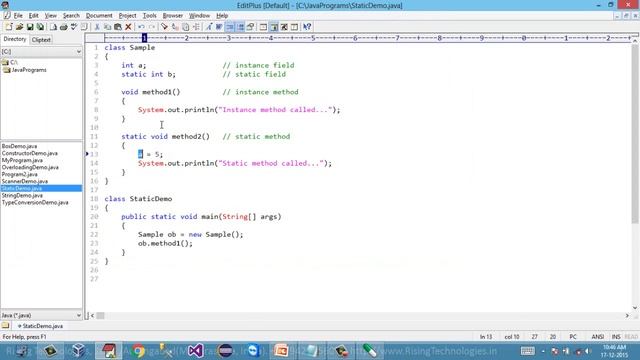Open Find with the flashlight icon
Screen dimensions: 640x360
tap(164, 27)
